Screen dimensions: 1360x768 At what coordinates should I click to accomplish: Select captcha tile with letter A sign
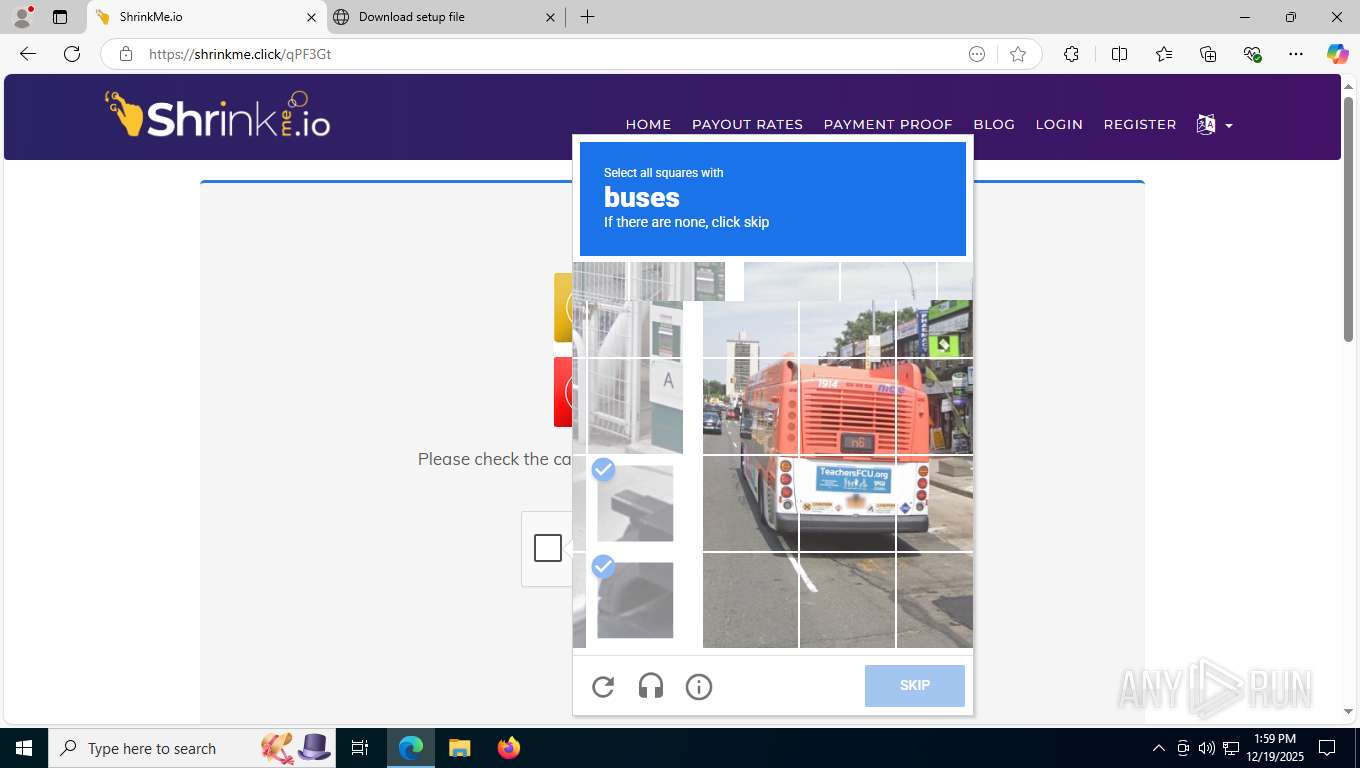(x=635, y=406)
